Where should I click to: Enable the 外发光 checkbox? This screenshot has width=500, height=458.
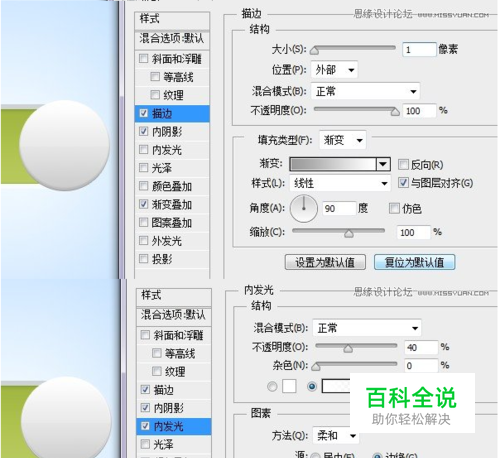point(144,240)
